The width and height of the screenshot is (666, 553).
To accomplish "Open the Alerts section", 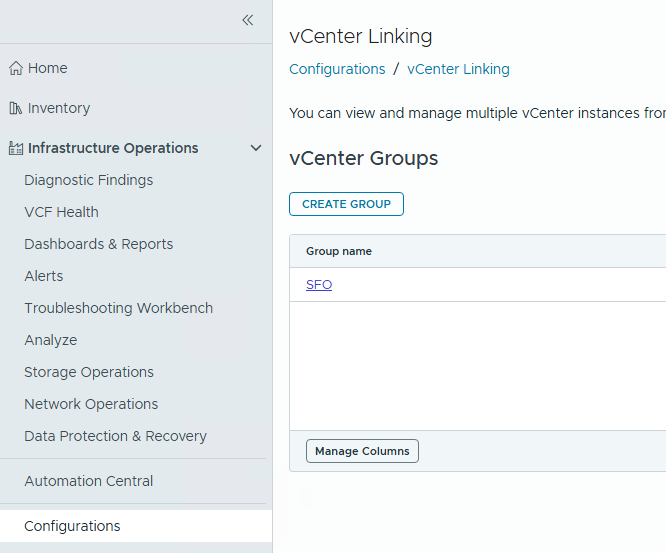I will pyautogui.click(x=43, y=276).
